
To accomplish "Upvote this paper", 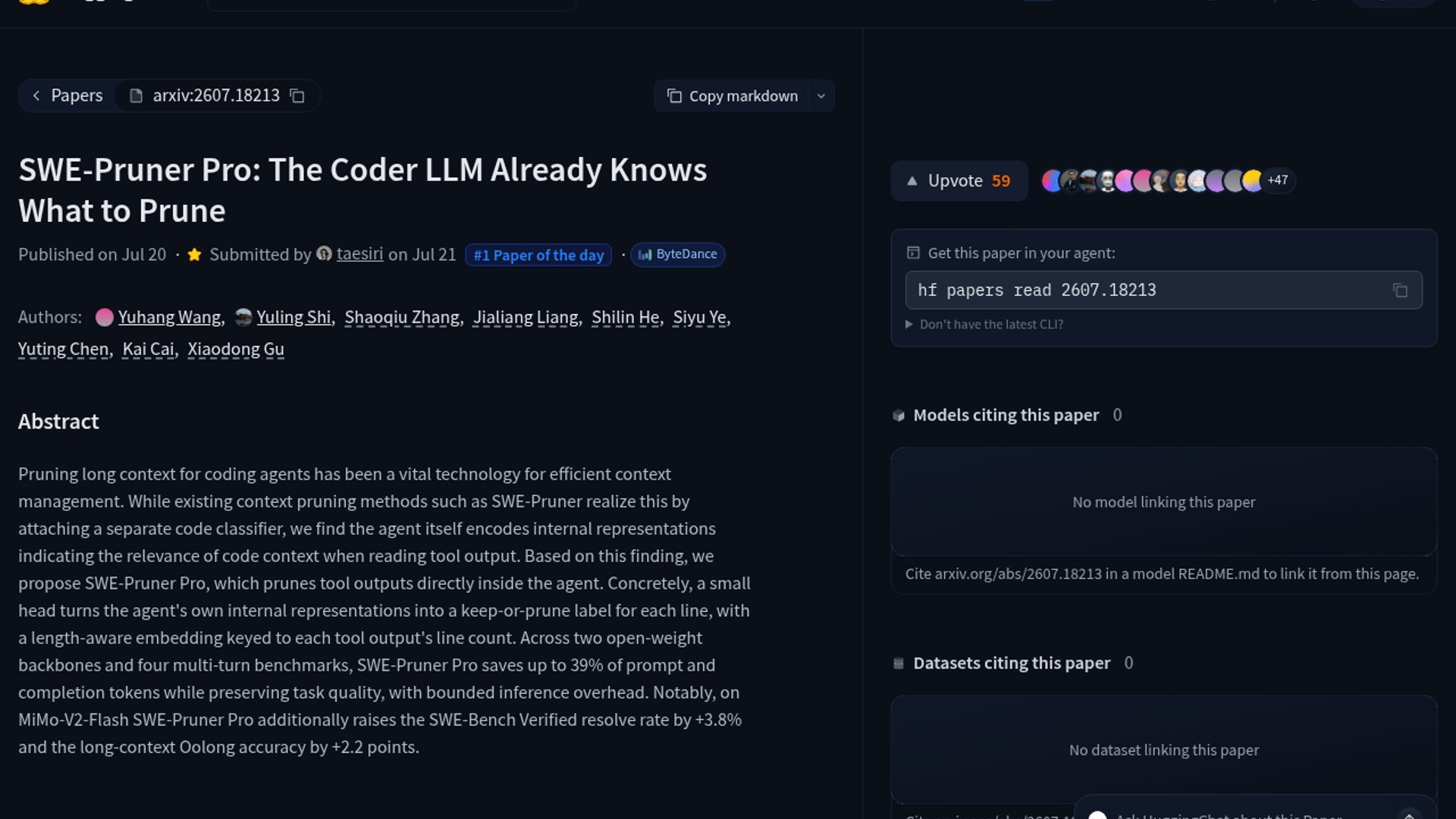I will (x=959, y=180).
